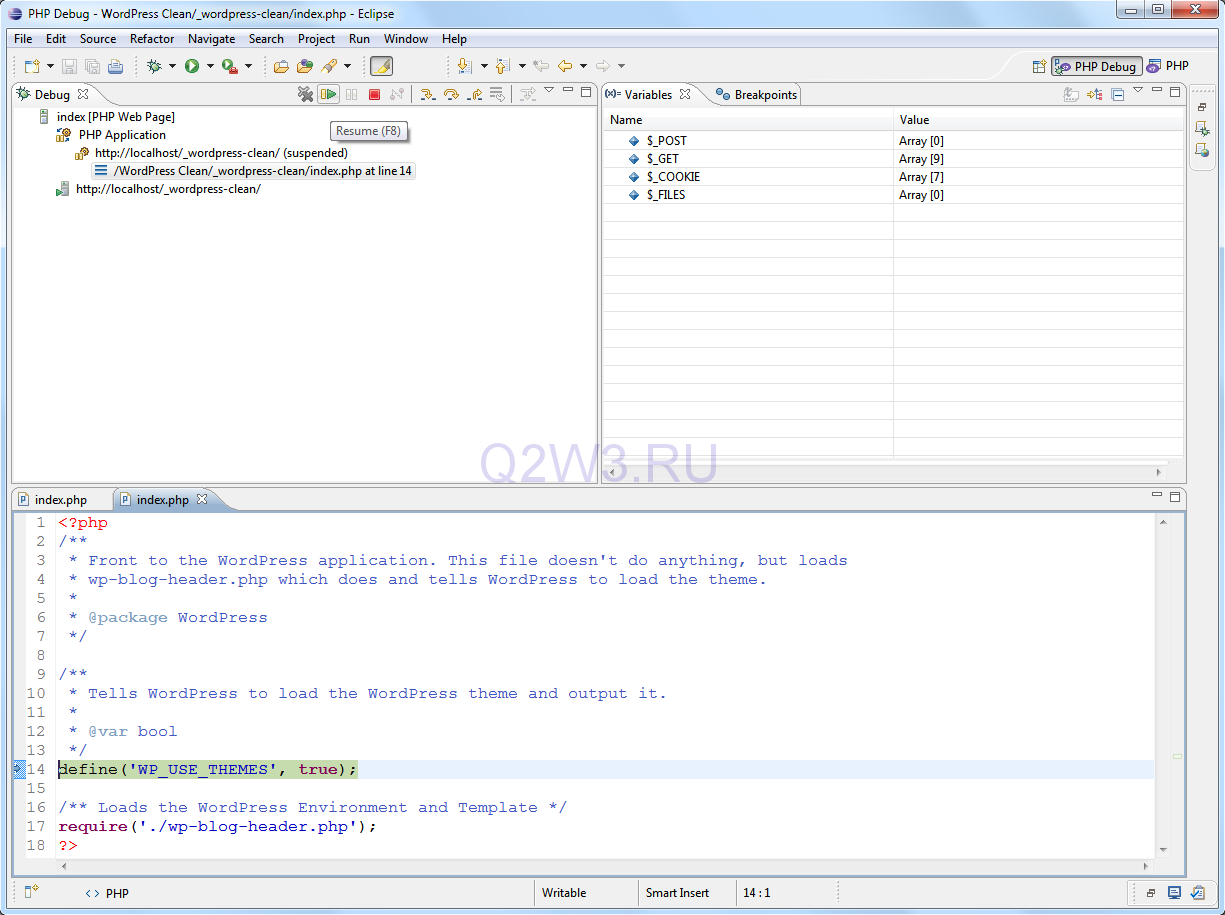The width and height of the screenshot is (1225, 915).
Task: Click Collapse All icon in Variables view
Action: [1118, 94]
